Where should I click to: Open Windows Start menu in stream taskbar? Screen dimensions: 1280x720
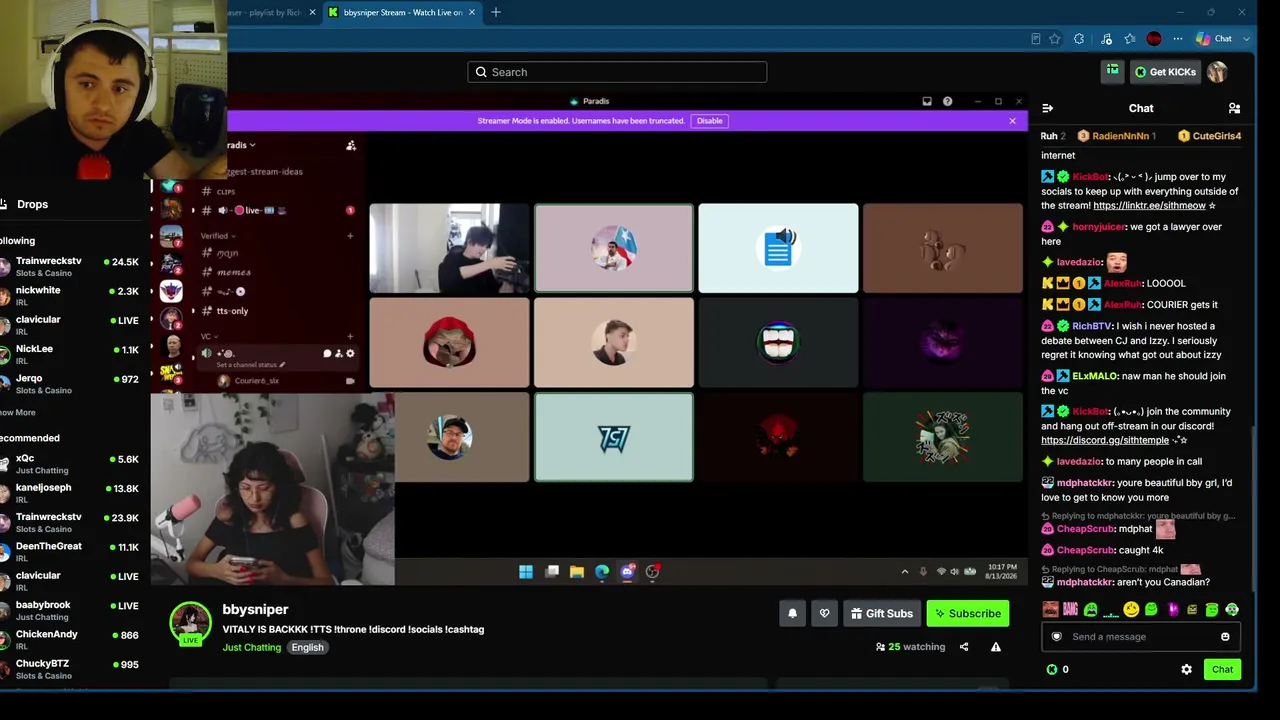[x=526, y=572]
